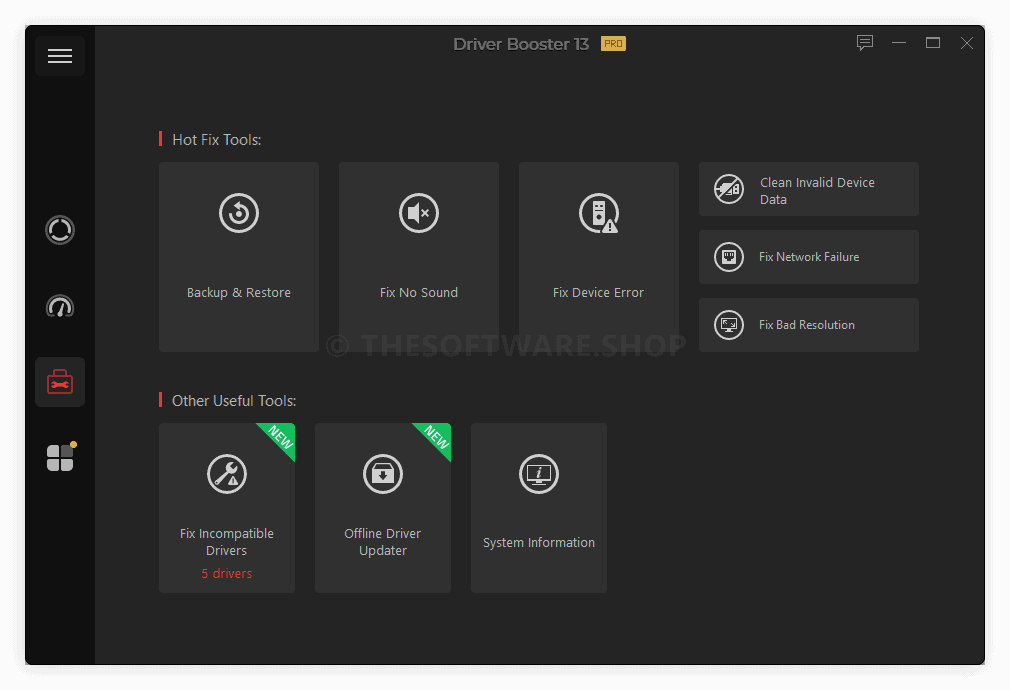Image resolution: width=1010 pixels, height=690 pixels.
Task: Click the PRO badge by the title
Action: [x=613, y=44]
